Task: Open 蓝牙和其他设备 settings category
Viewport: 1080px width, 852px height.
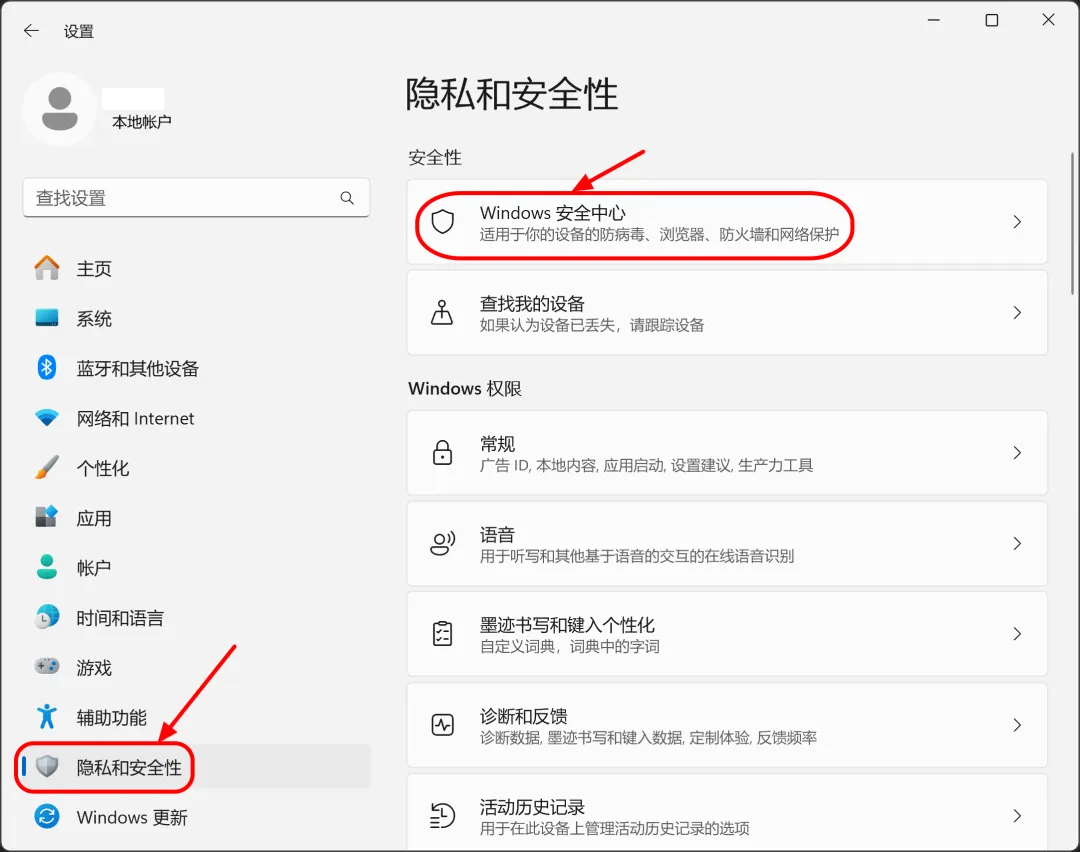Action: (x=196, y=368)
